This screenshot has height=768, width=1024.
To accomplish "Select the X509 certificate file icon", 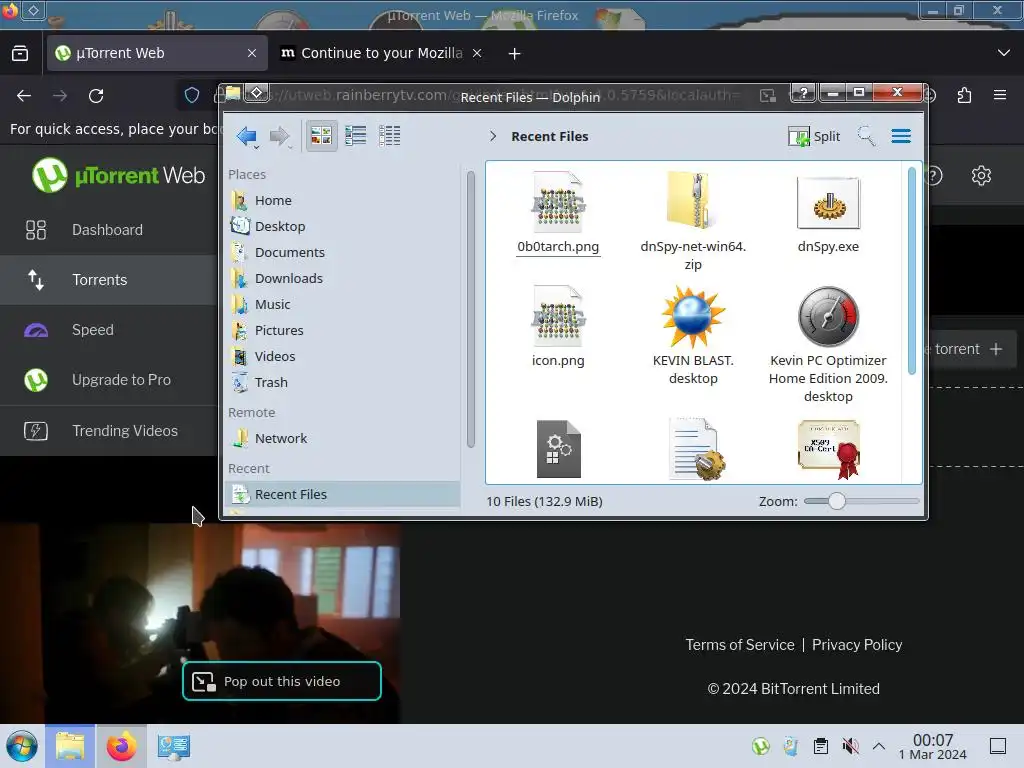I will 829,449.
